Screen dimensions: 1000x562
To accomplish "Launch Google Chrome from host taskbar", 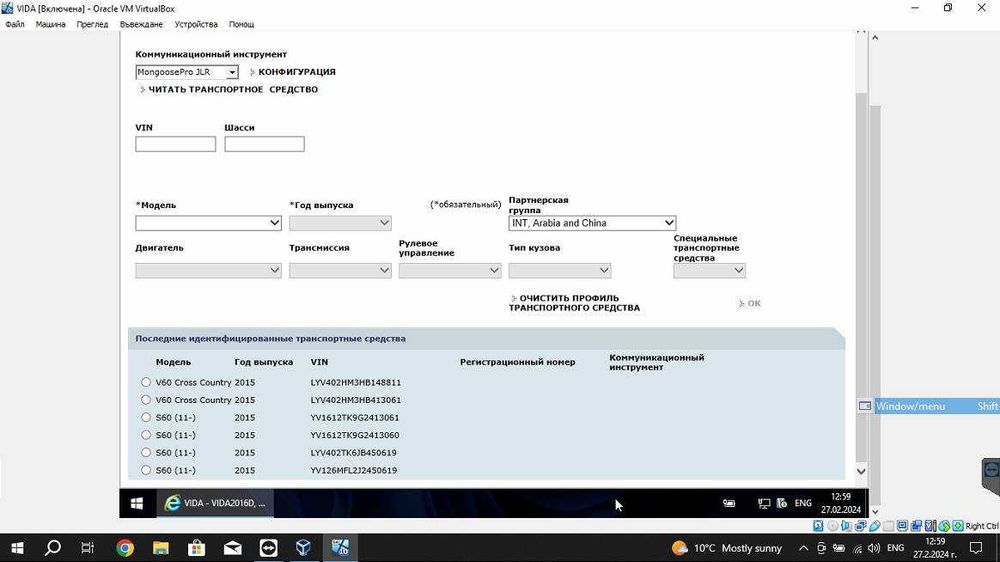I will pyautogui.click(x=125, y=548).
